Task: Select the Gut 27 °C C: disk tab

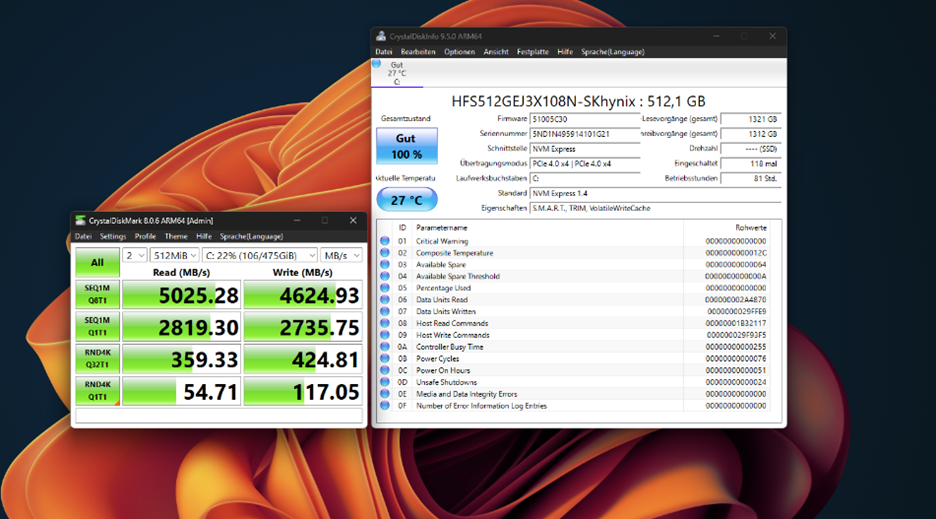Action: 397,73
